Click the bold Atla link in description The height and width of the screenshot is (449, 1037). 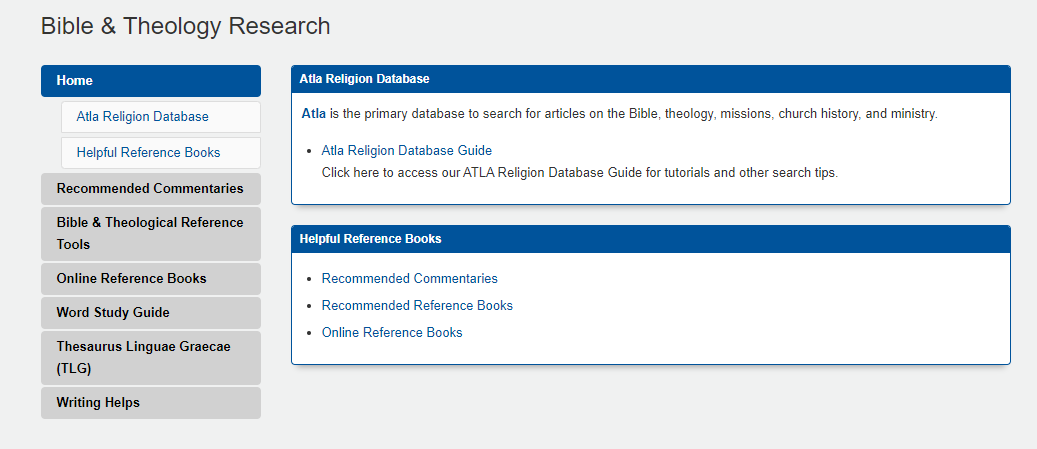click(x=313, y=114)
